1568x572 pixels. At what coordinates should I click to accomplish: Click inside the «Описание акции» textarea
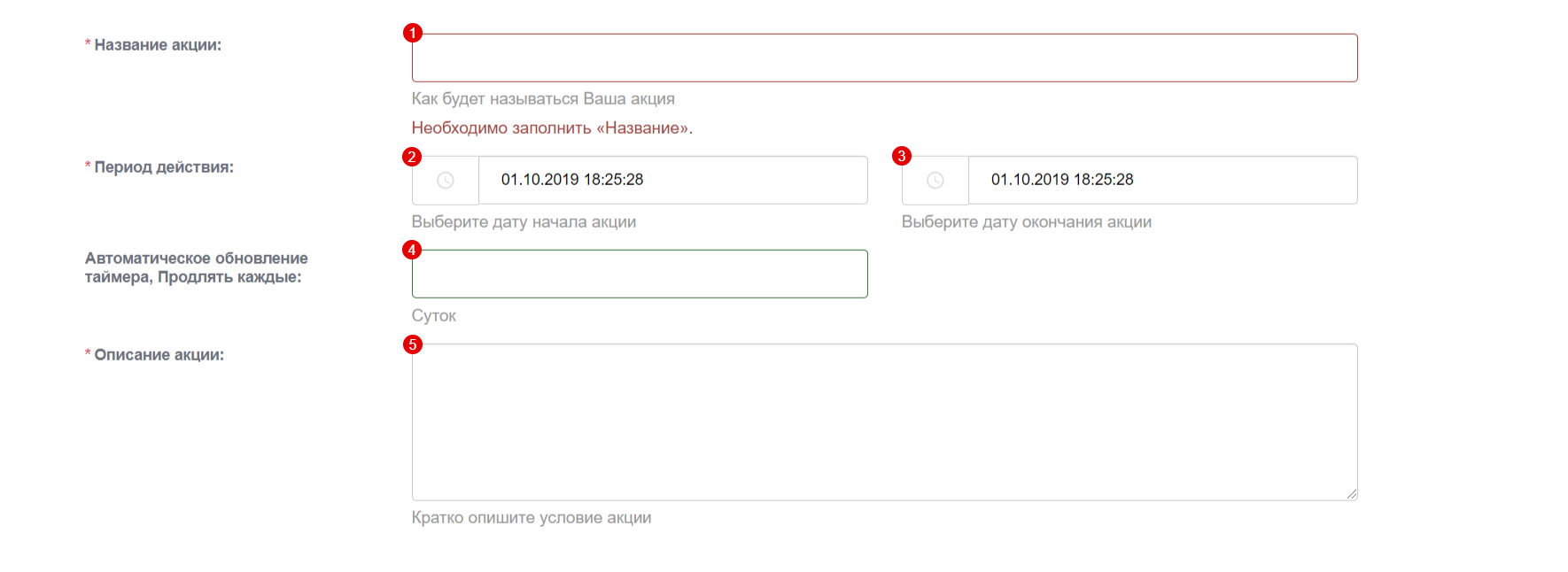click(x=884, y=422)
